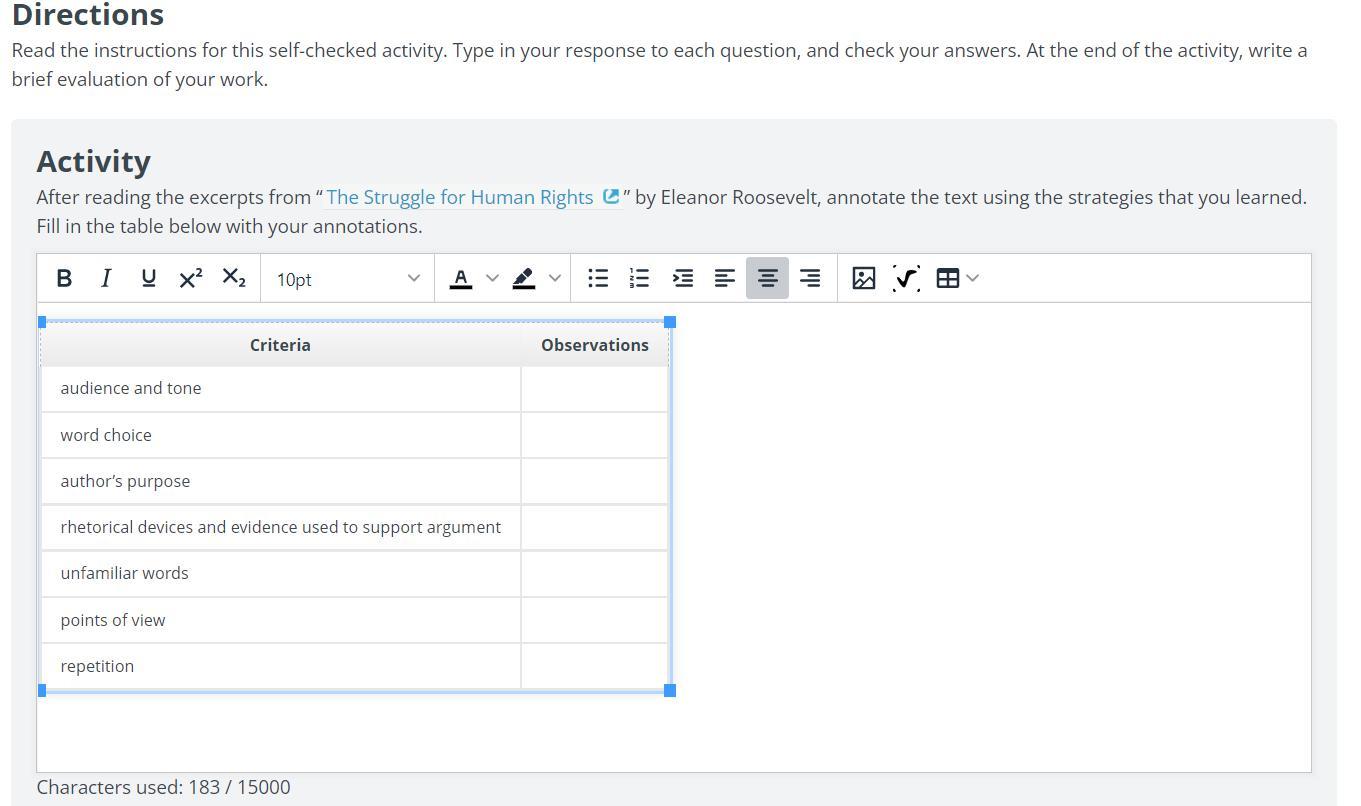The height and width of the screenshot is (806, 1361).
Task: Apply superscript formatting
Action: tap(191, 278)
